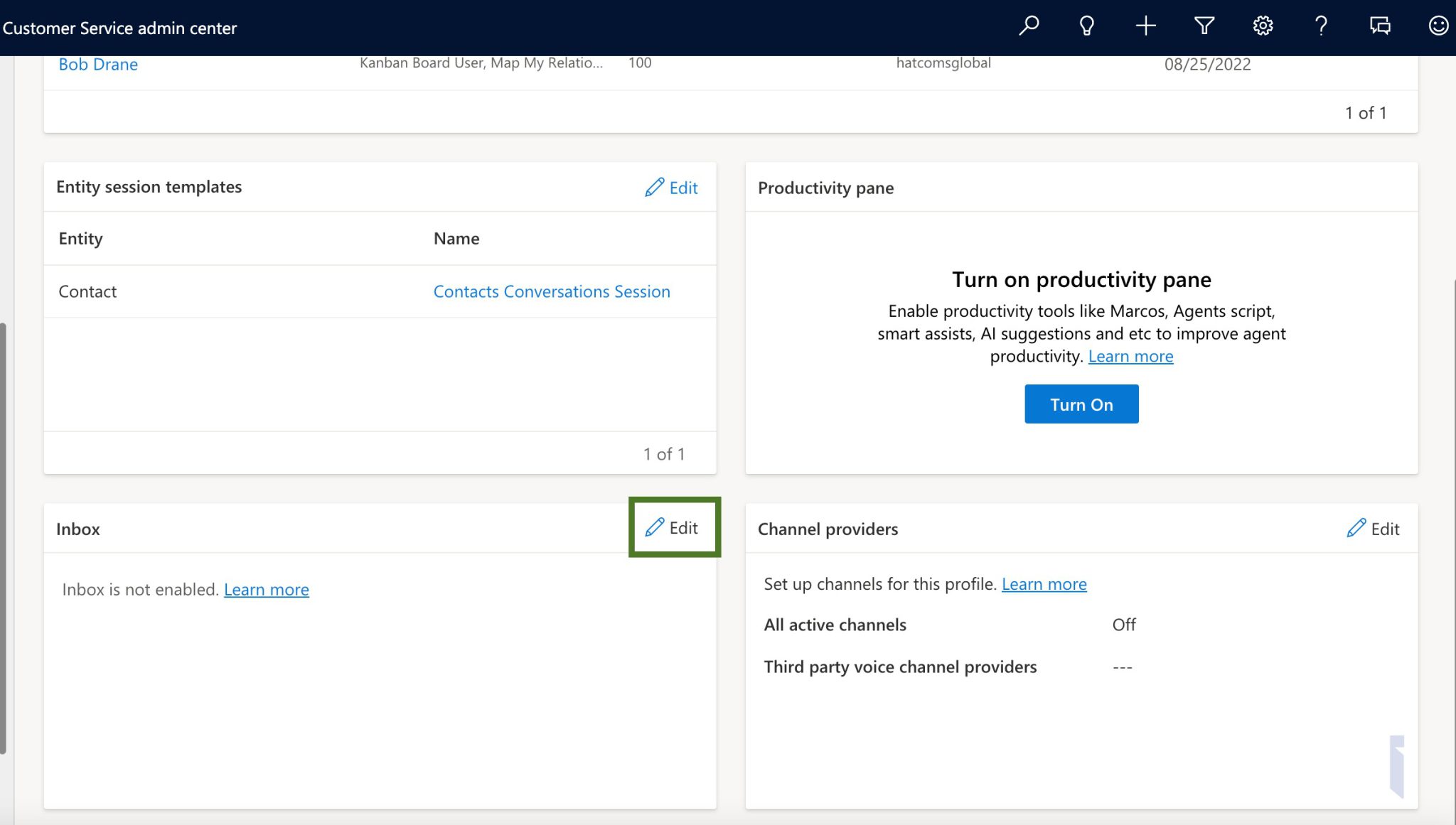The height and width of the screenshot is (825, 1456).
Task: Edit the Entity session templates via pencil icon
Action: point(671,188)
